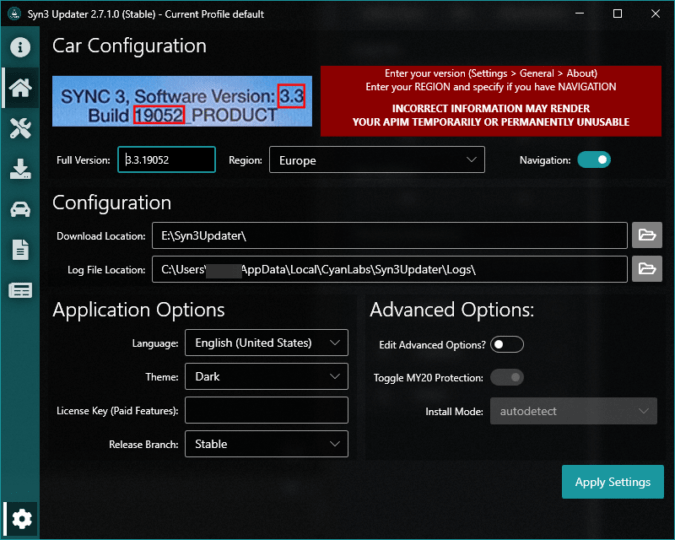
Task: Click the Car Configuration heading
Action: coord(129,46)
